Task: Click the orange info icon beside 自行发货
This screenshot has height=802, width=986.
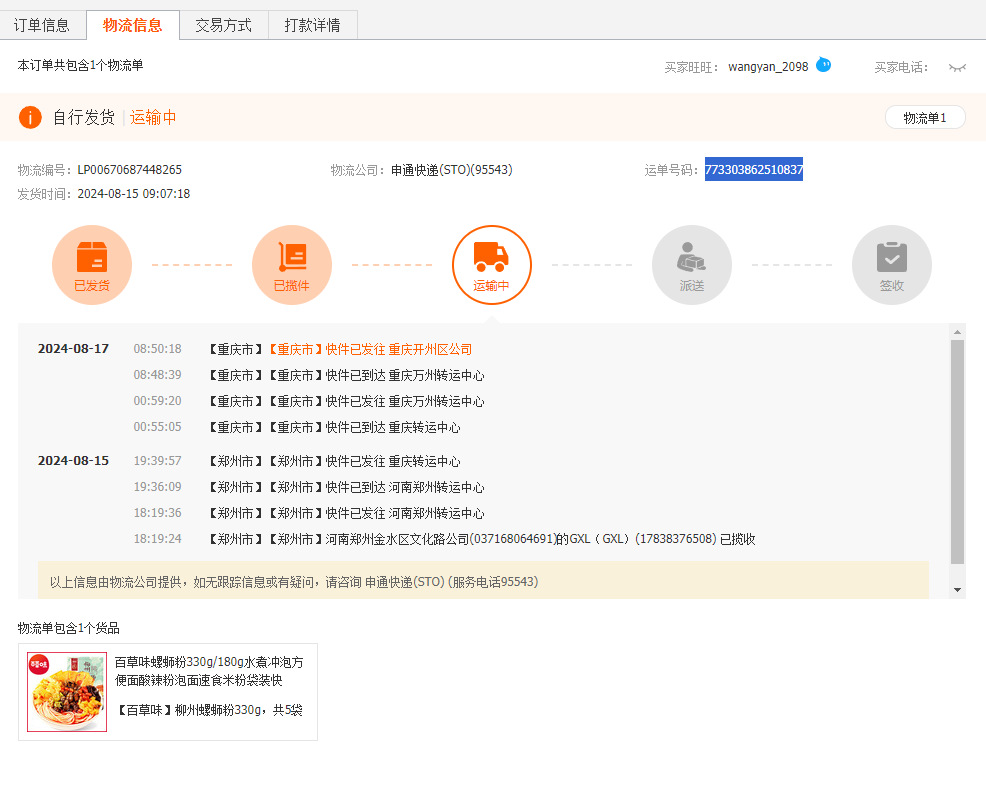Action: coord(30,118)
